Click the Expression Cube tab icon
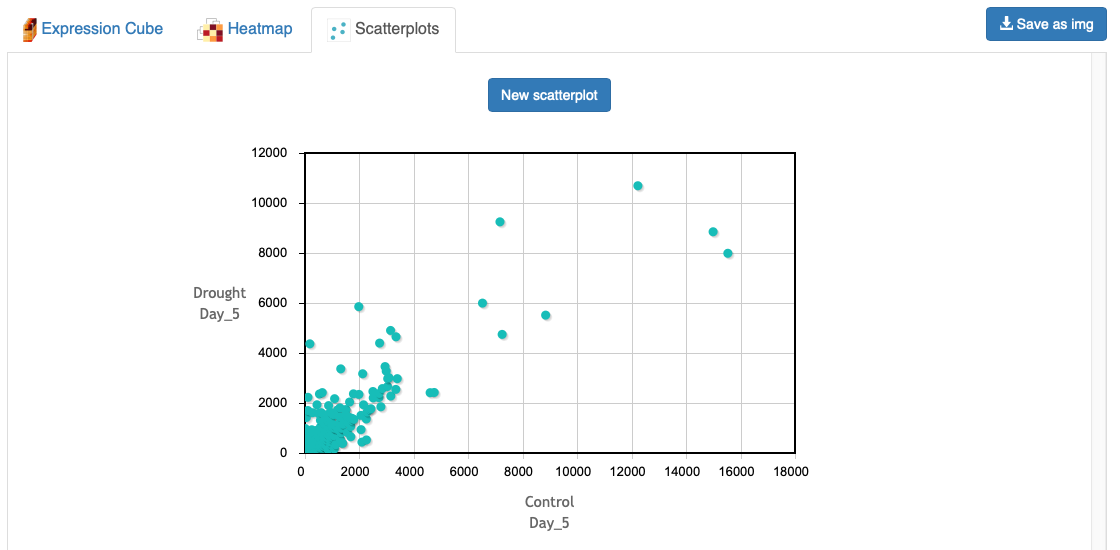Screen dimensions: 1120x550 coord(29,29)
